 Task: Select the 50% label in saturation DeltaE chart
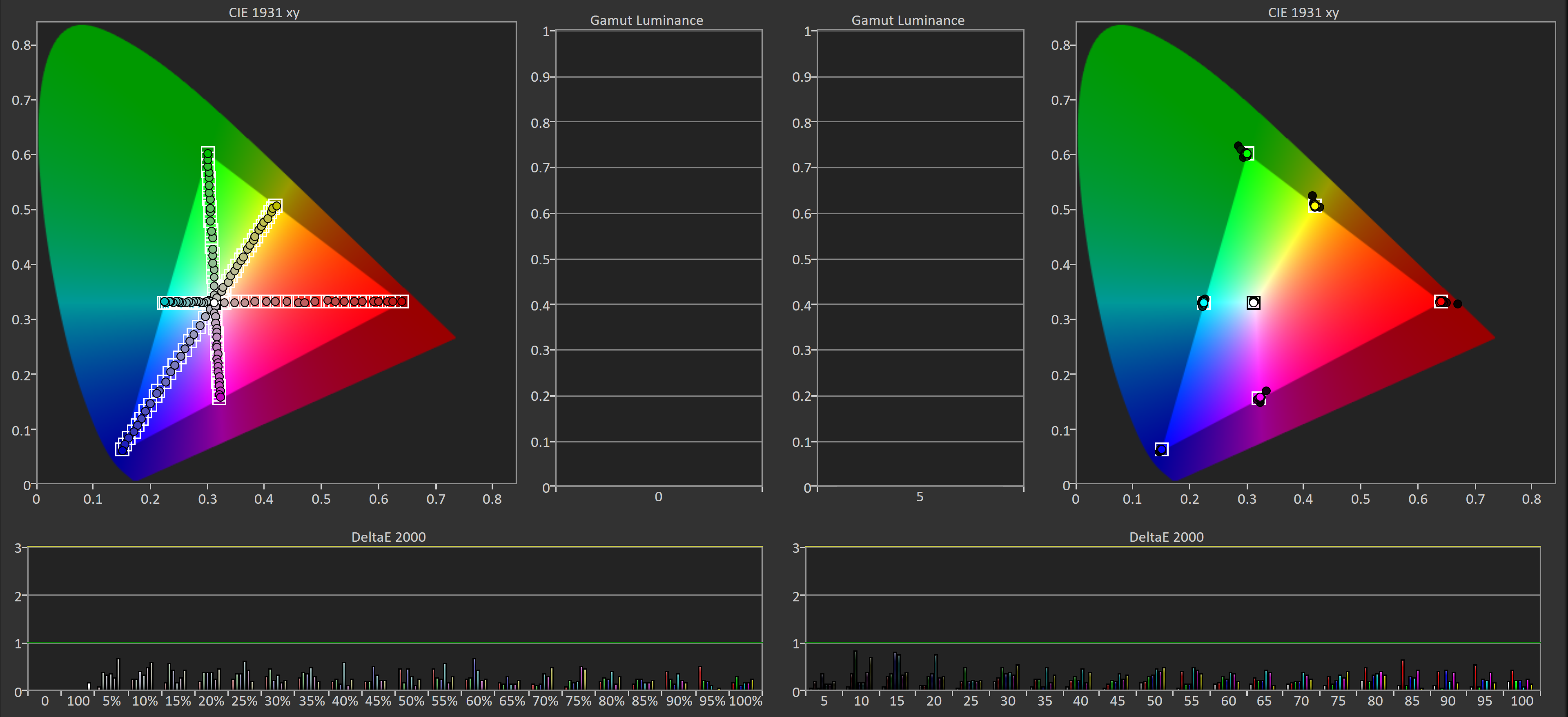(x=411, y=701)
